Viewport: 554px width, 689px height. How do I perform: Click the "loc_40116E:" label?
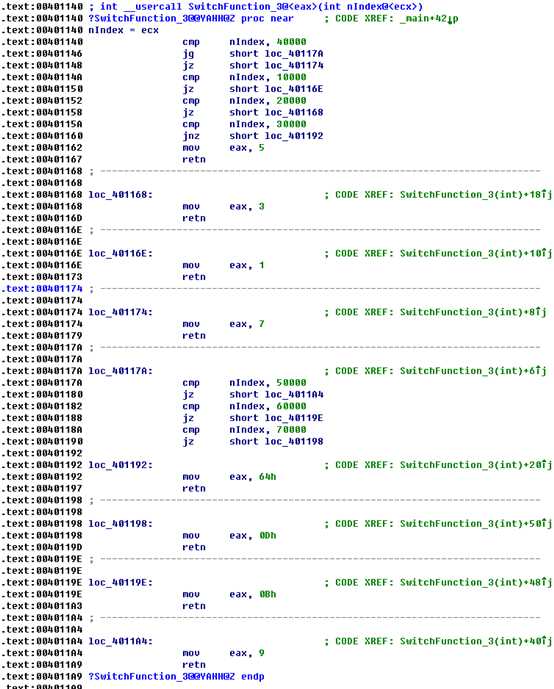(120, 254)
